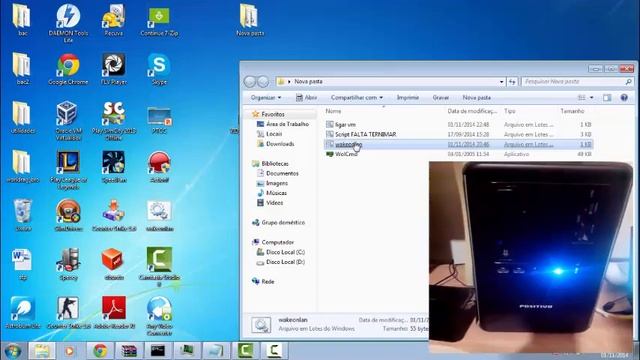
Task: Select the Nova pasta folder on the desktop
Action: coord(249,20)
